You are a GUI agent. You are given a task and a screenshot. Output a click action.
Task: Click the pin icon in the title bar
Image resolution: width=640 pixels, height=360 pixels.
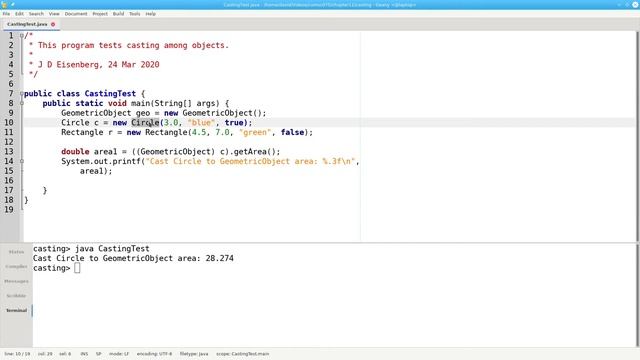(13, 4)
